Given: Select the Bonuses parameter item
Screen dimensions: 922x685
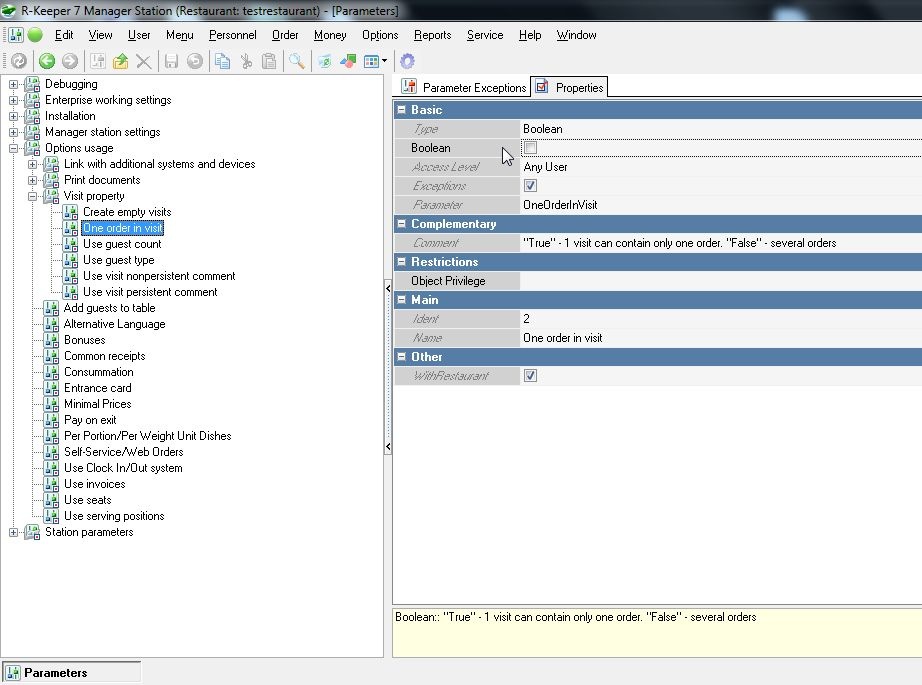Looking at the screenshot, I should click(84, 340).
